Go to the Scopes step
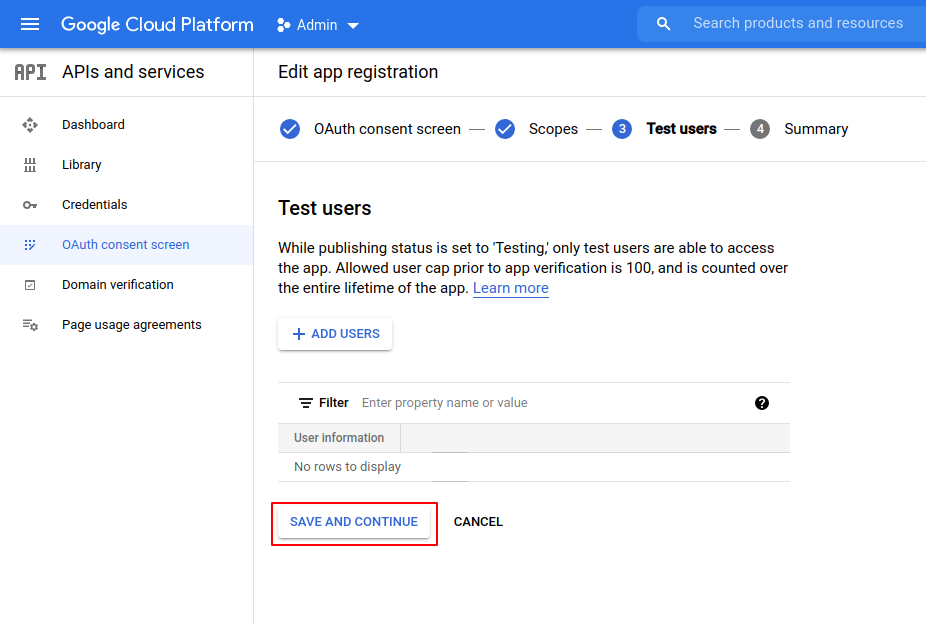 pos(552,129)
